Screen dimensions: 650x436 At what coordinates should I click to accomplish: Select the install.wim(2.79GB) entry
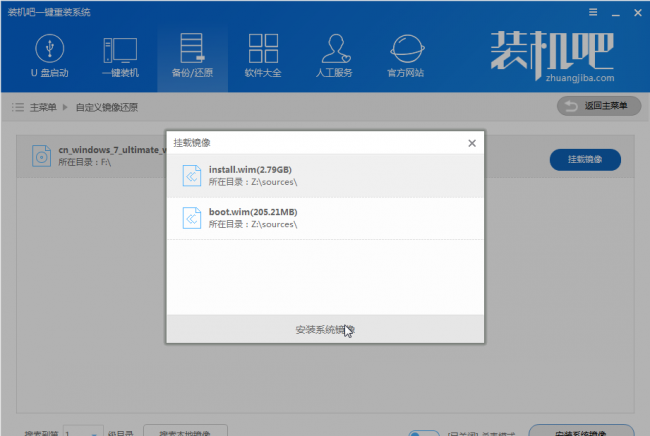point(325,176)
